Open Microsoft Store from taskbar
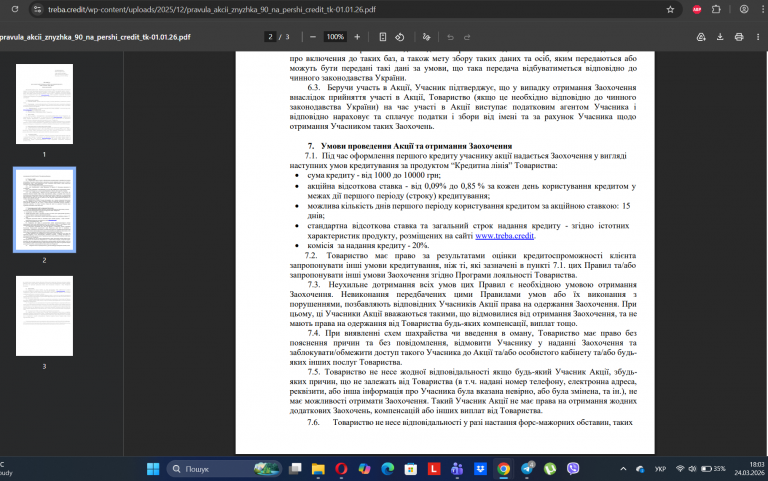Viewport: 768px width, 481px height. [x=410, y=469]
